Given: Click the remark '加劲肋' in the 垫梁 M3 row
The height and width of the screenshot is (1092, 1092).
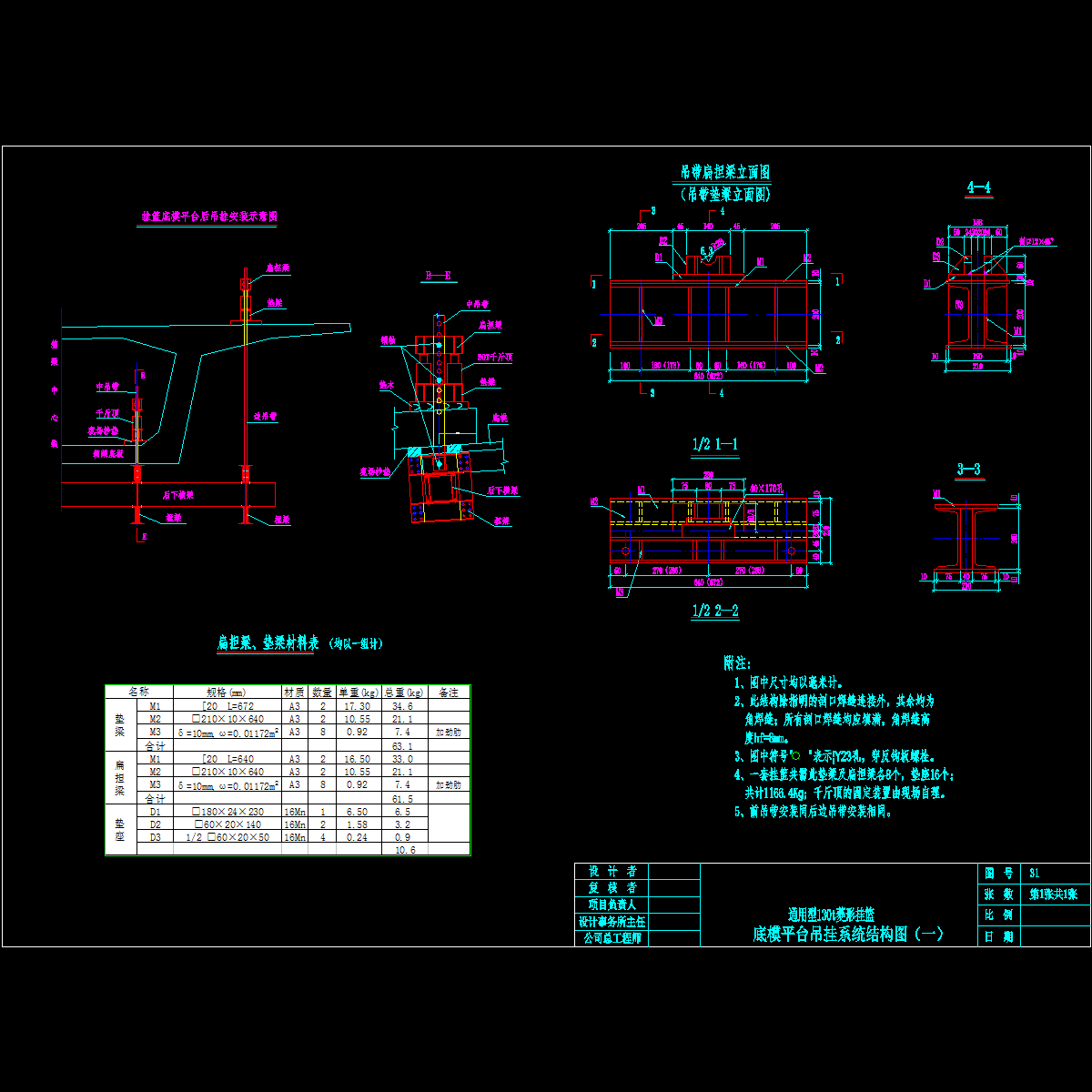Looking at the screenshot, I should tap(448, 733).
